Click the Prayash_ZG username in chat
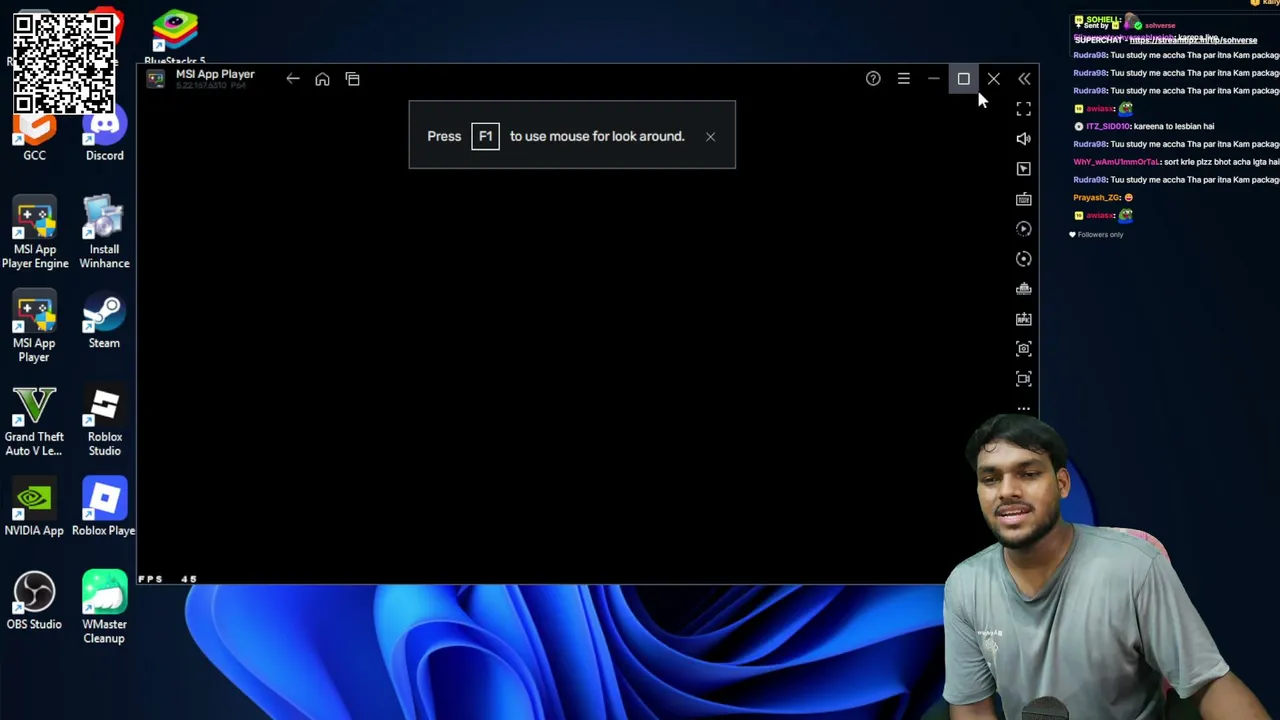 [1096, 198]
